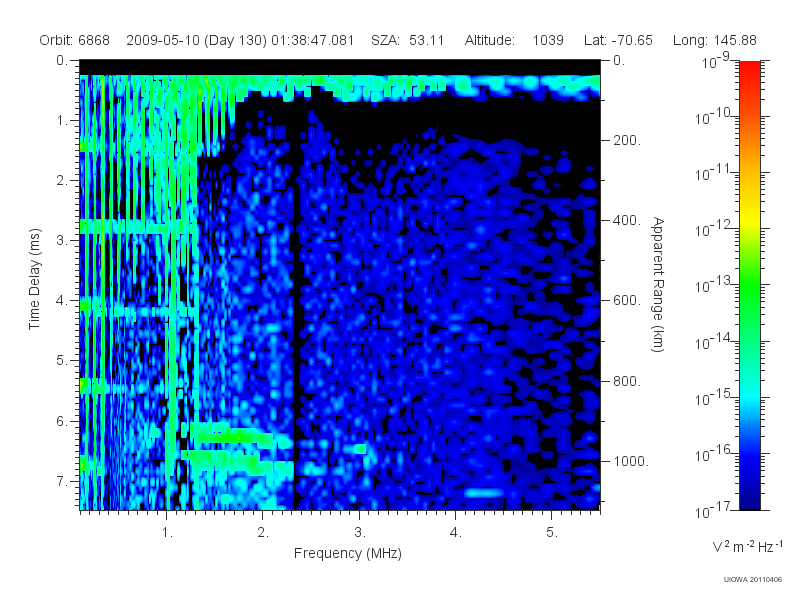
Task: Click the 'Lat: -70.65' text
Action: coord(618,40)
